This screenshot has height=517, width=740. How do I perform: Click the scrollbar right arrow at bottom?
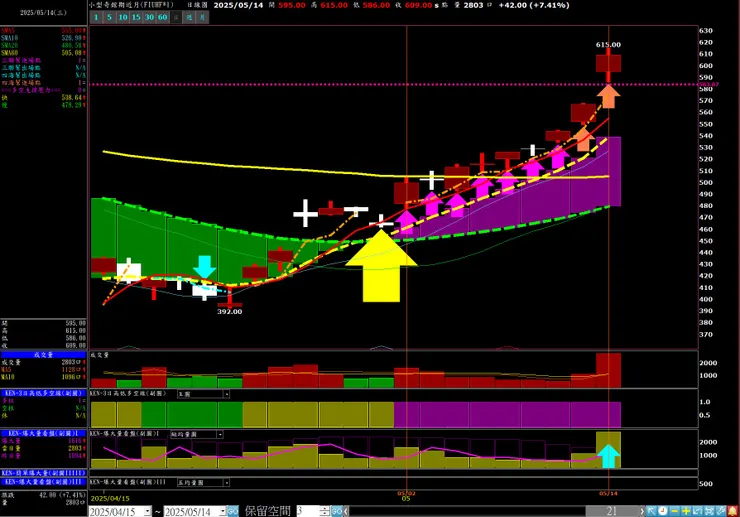pyautogui.click(x=642, y=511)
